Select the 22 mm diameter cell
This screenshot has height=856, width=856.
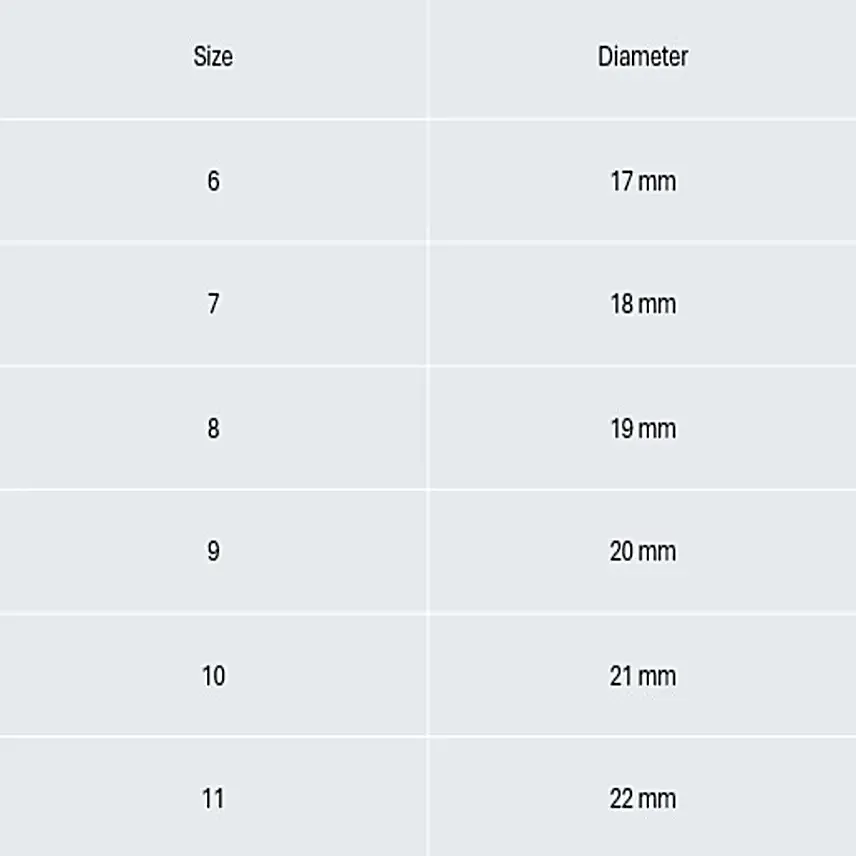643,798
